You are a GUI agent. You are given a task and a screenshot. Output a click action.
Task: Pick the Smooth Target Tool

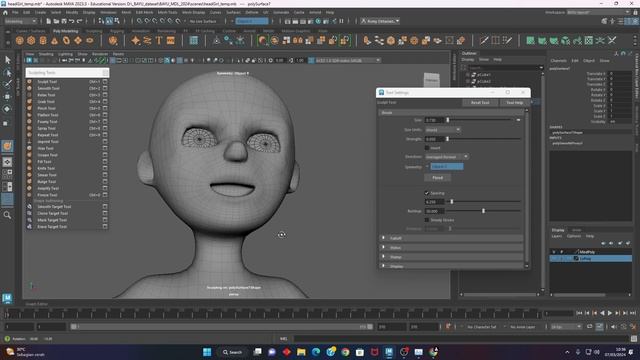pyautogui.click(x=54, y=207)
